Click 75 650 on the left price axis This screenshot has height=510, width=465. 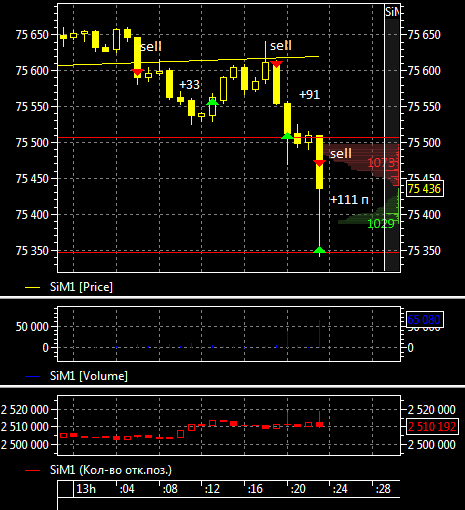(32, 35)
